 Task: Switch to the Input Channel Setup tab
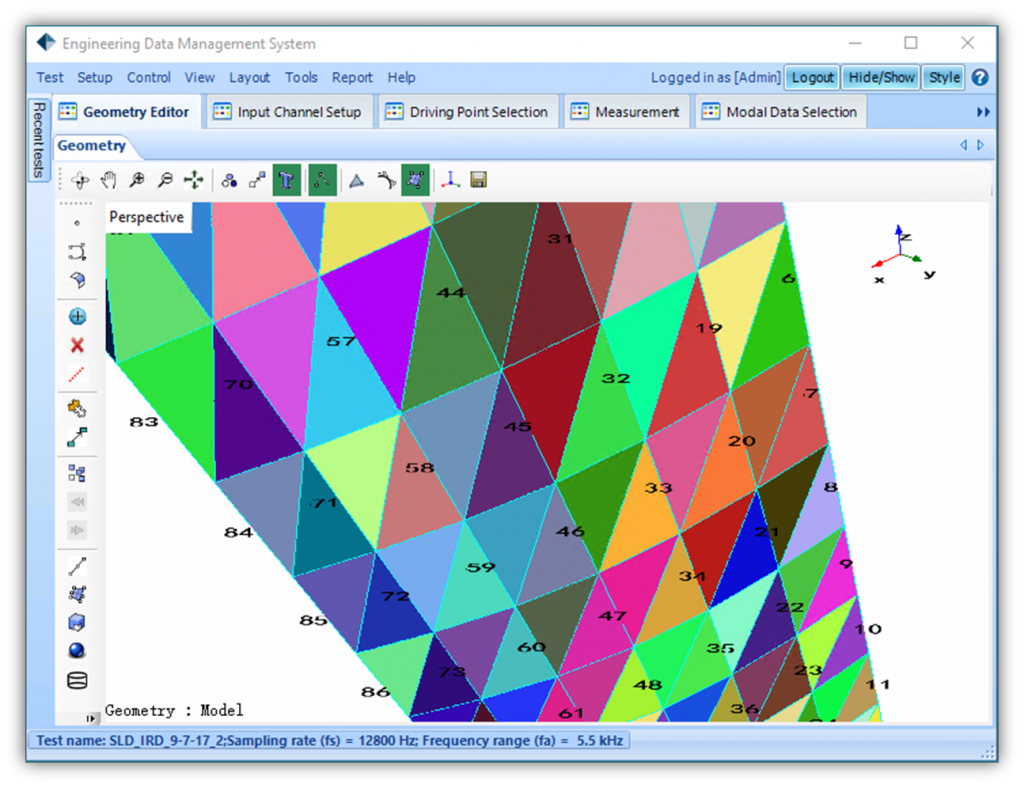[x=289, y=112]
